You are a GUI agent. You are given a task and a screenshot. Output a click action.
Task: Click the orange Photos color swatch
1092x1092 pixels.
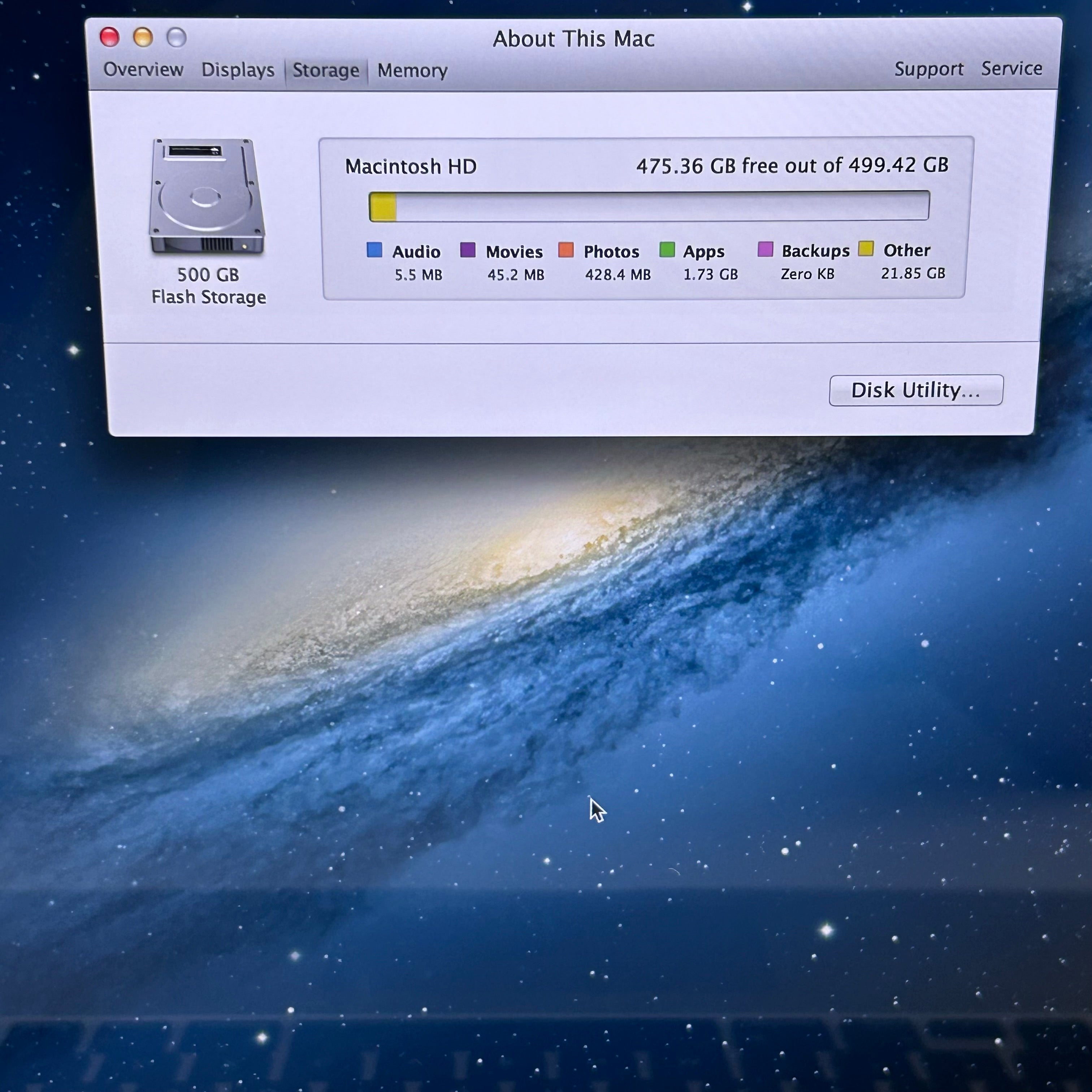[x=566, y=250]
